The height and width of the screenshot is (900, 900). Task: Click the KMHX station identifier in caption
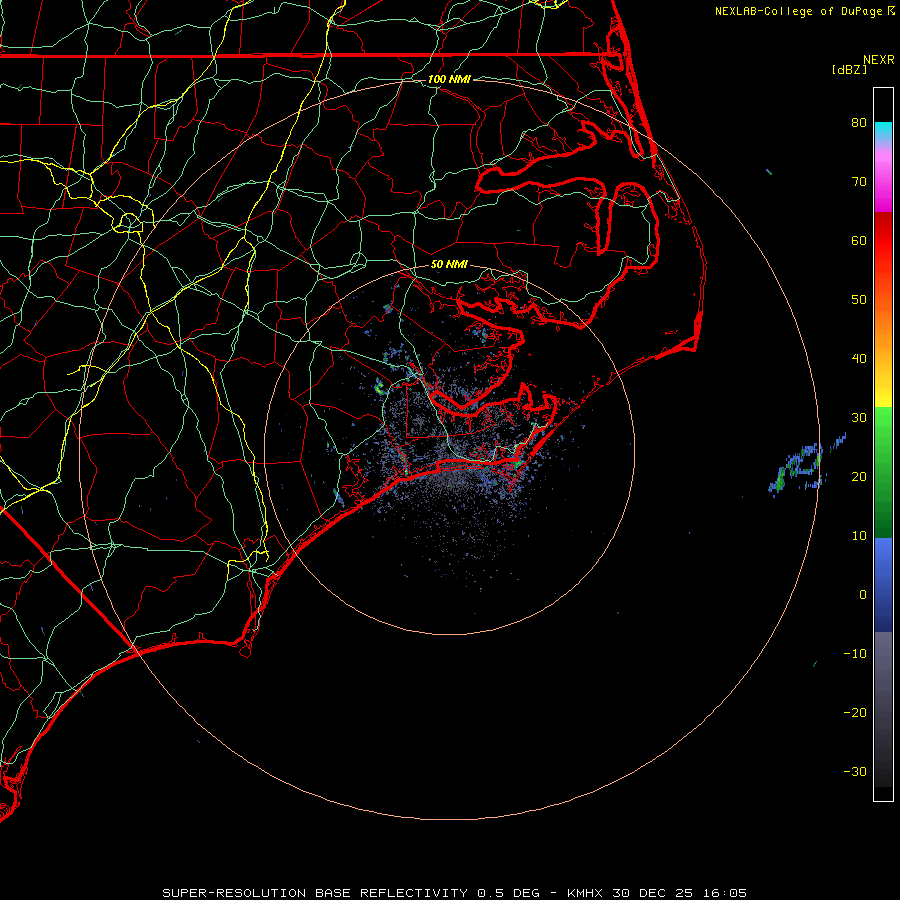(x=584, y=893)
